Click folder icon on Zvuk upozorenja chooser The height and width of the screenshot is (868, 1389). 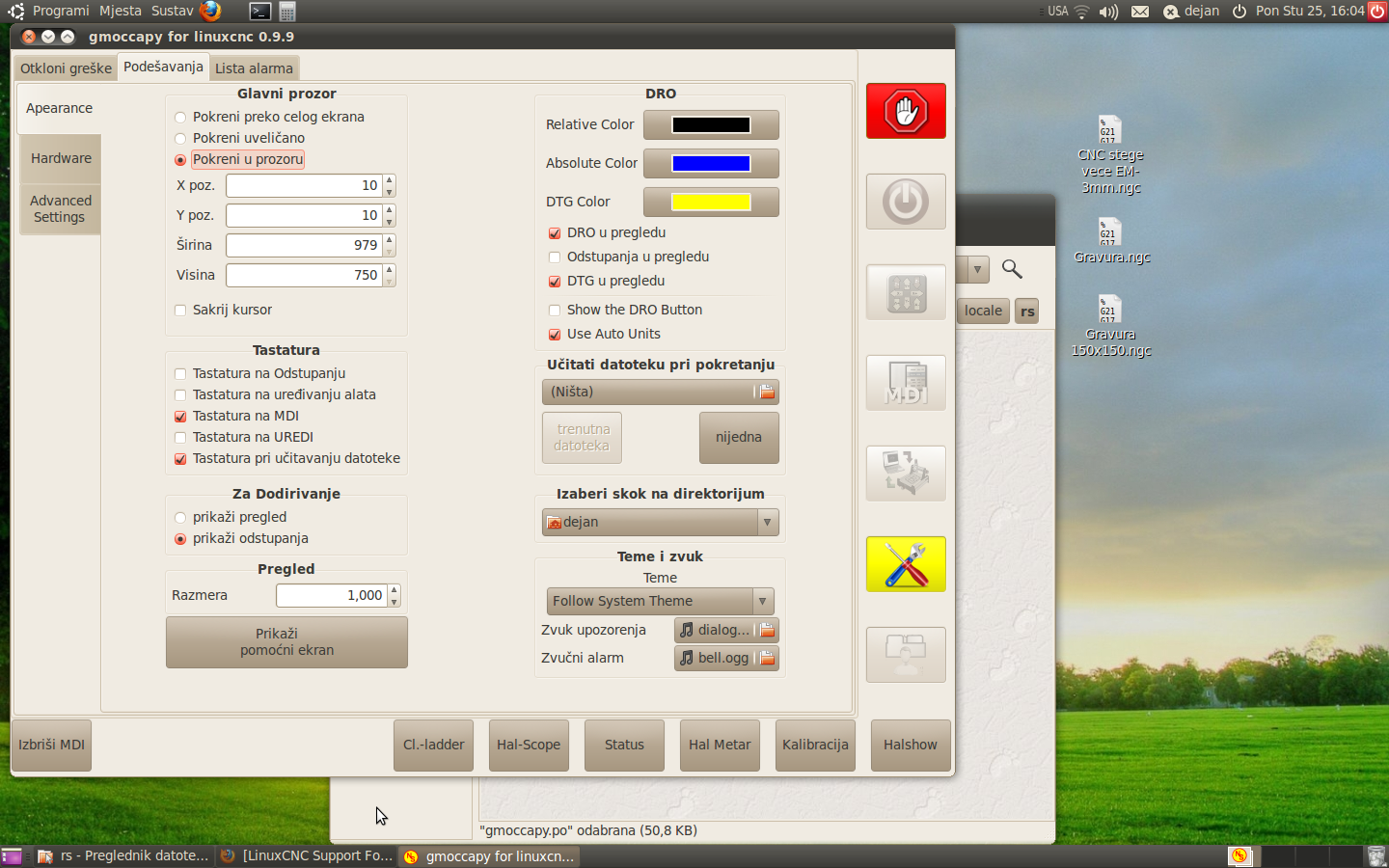tap(767, 630)
